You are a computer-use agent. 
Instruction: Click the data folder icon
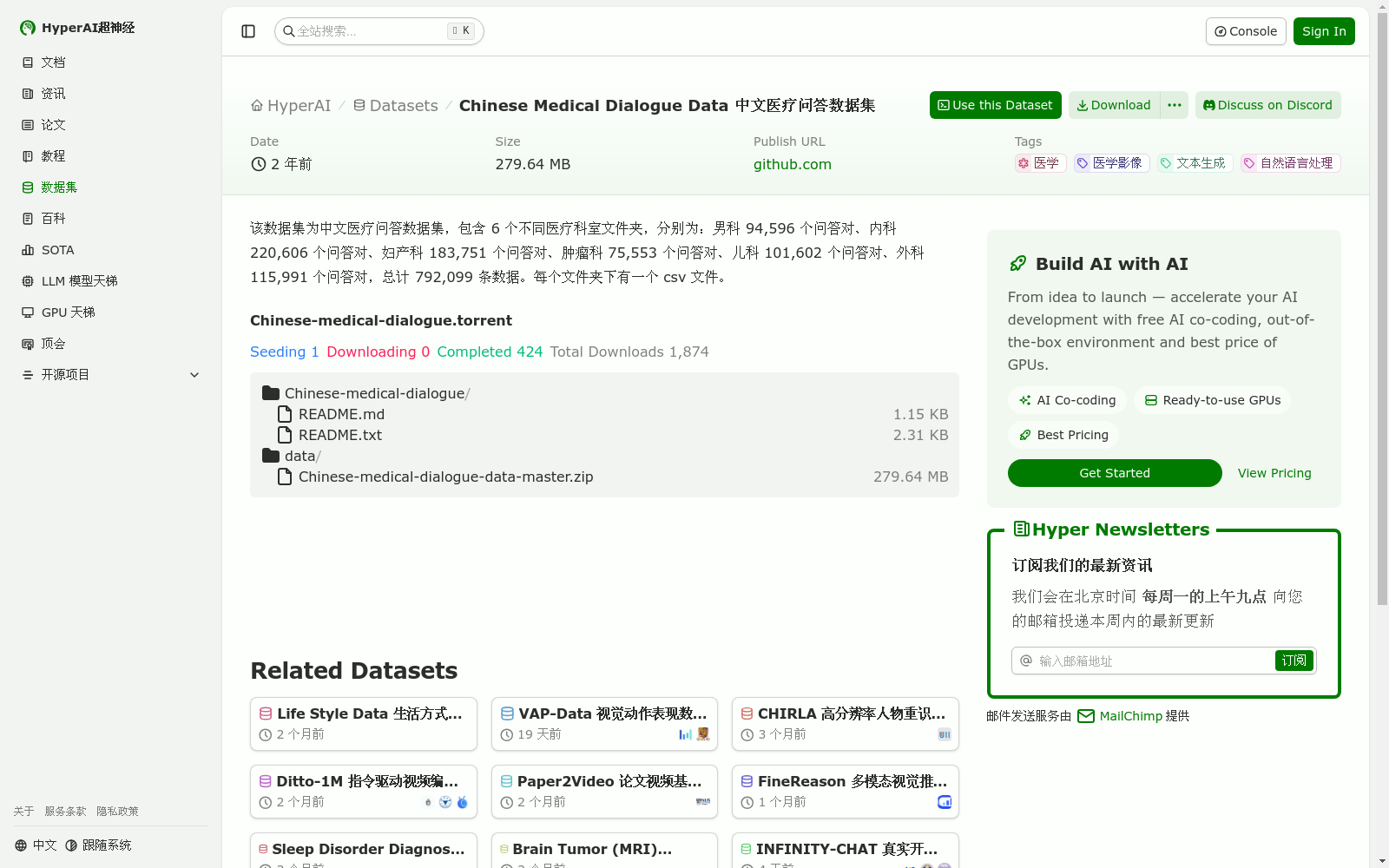271,456
